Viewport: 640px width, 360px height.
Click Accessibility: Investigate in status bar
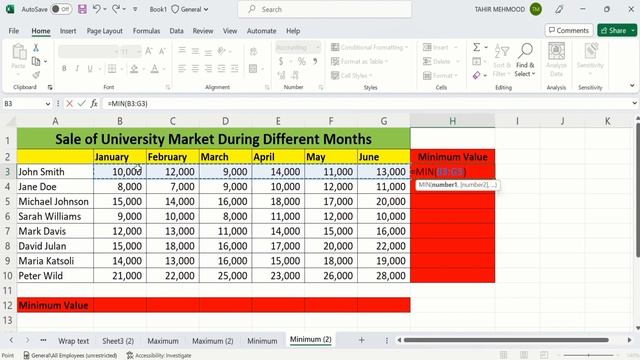(159, 356)
